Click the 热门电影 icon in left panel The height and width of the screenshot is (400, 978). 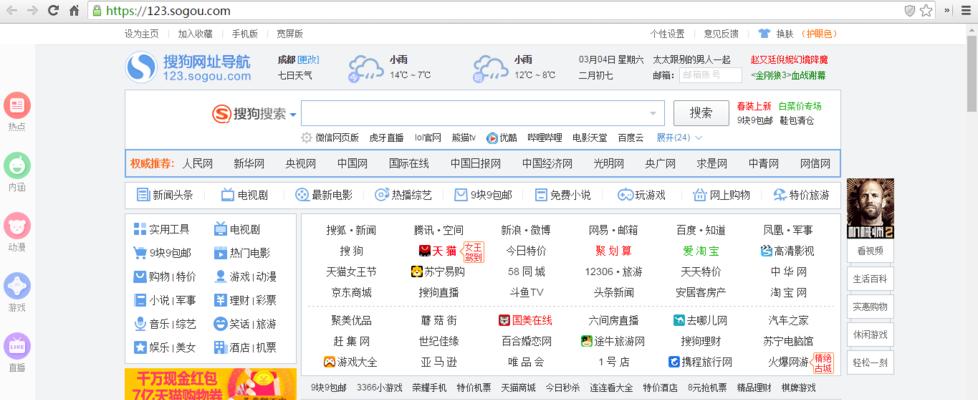pos(220,253)
